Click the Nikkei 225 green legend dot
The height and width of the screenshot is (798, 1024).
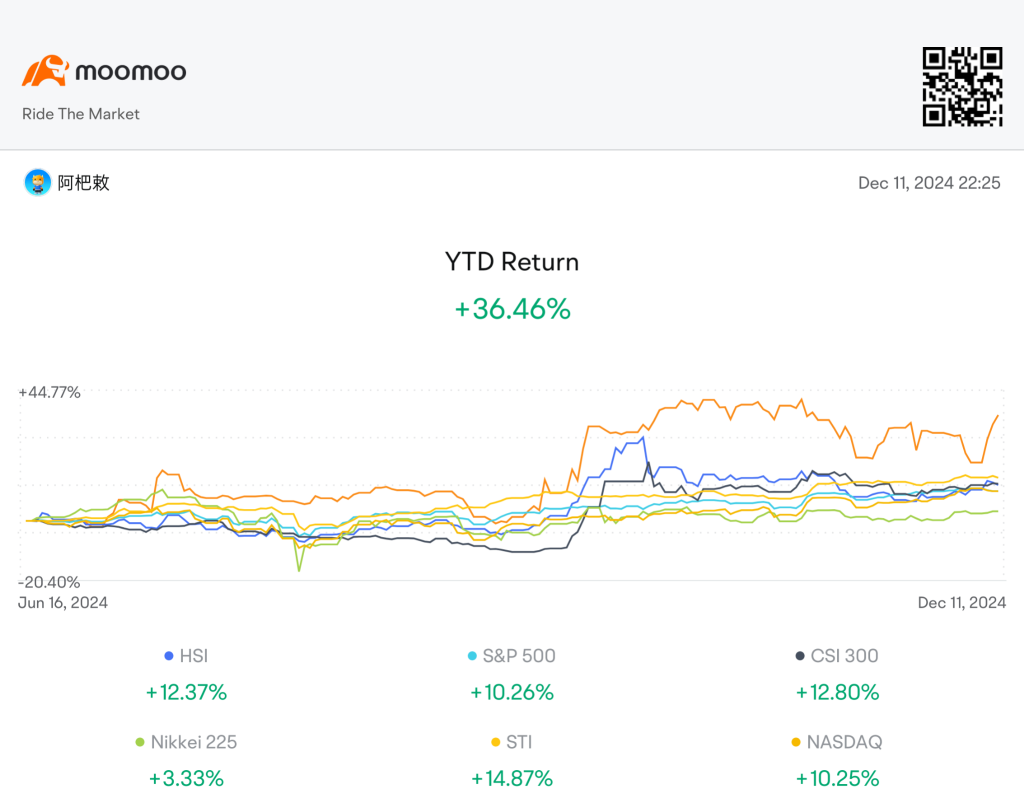140,742
